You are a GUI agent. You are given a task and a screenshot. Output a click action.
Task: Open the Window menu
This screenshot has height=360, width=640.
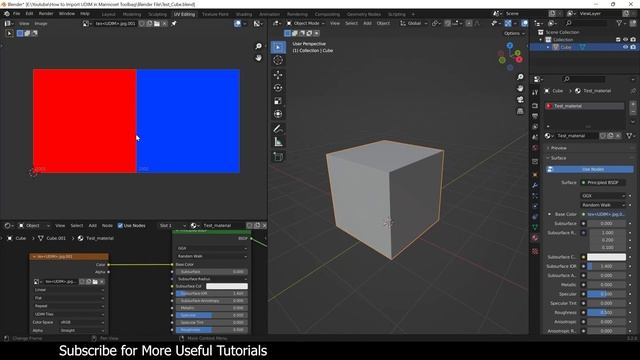tap(67, 14)
